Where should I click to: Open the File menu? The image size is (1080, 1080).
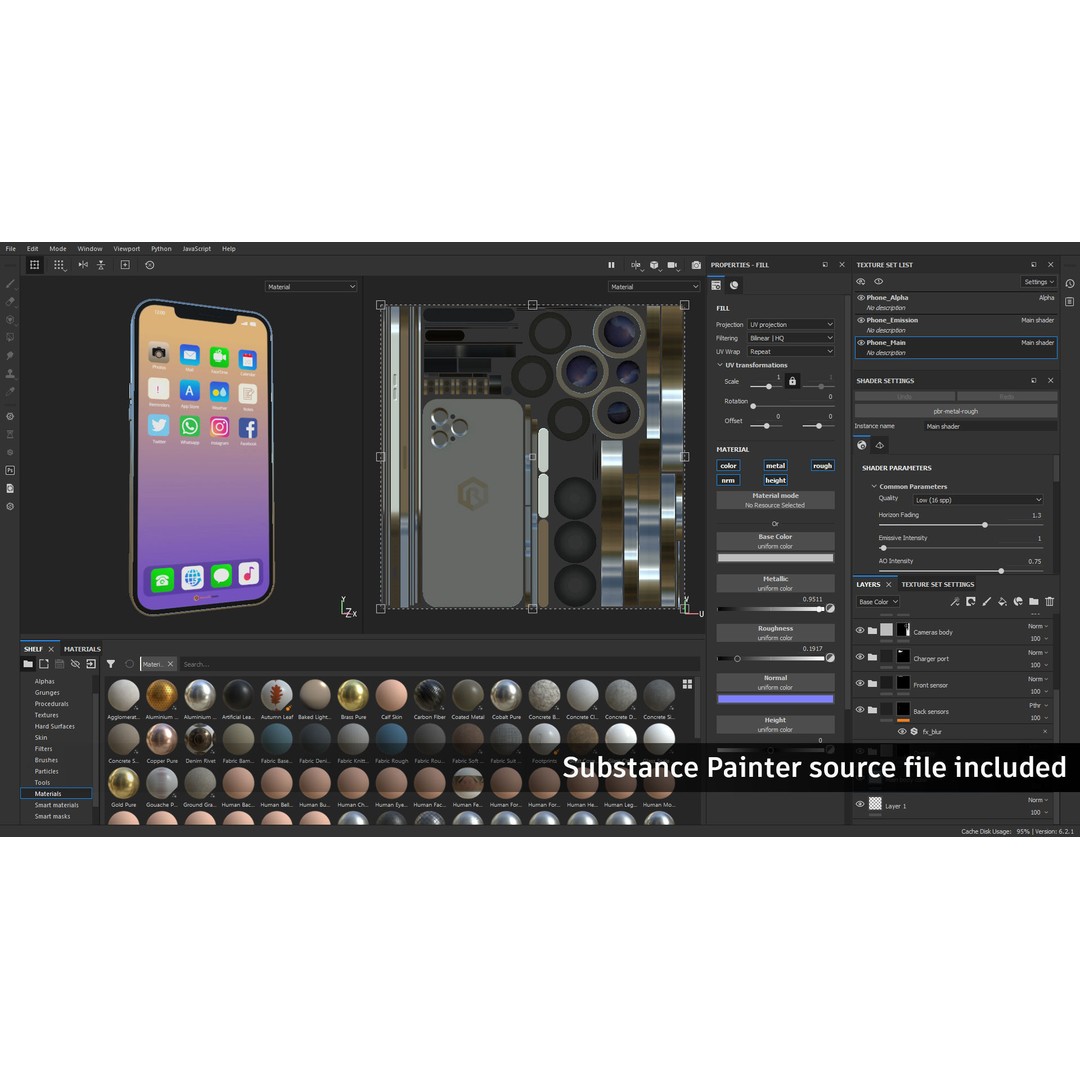point(10,249)
